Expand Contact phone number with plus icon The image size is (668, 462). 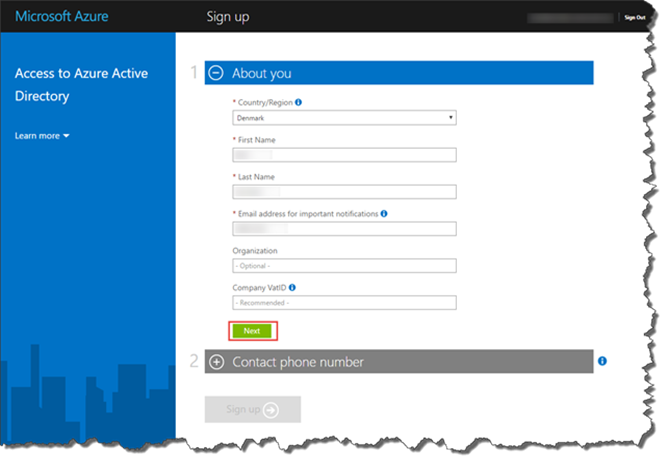[x=216, y=362]
